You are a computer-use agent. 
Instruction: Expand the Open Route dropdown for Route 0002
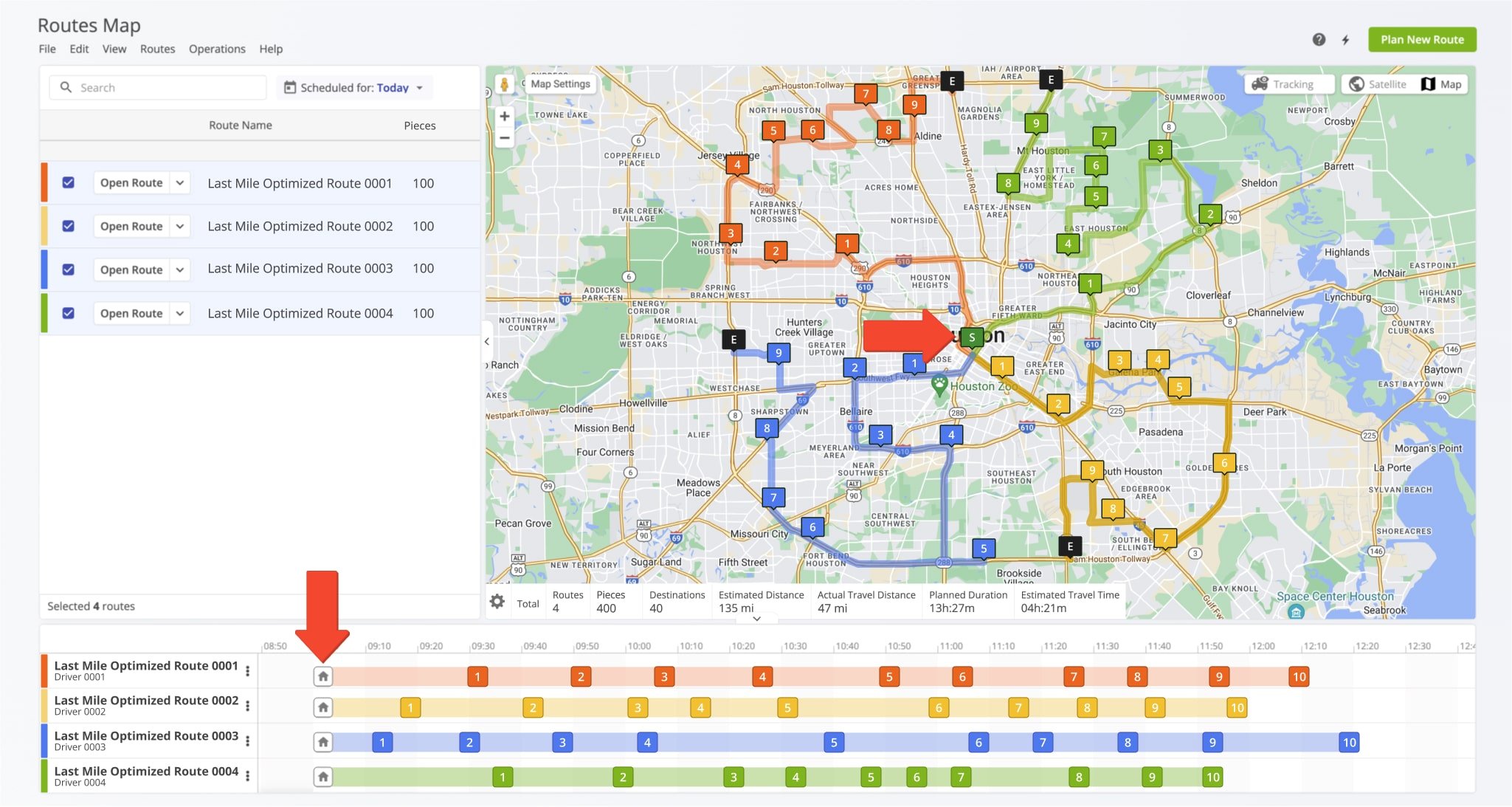179,226
